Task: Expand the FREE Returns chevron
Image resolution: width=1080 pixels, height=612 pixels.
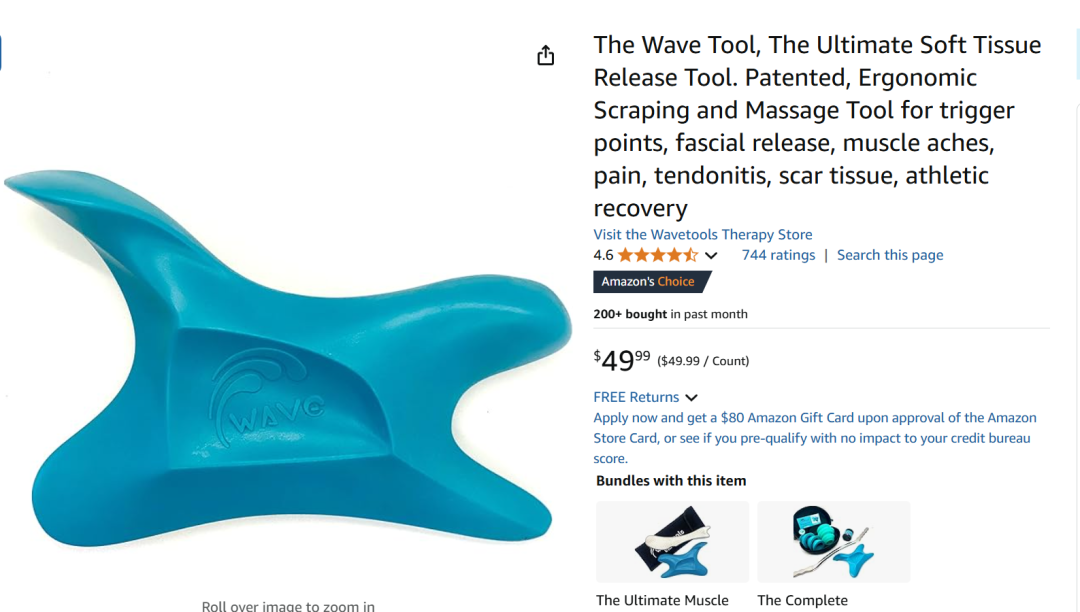Action: (692, 398)
